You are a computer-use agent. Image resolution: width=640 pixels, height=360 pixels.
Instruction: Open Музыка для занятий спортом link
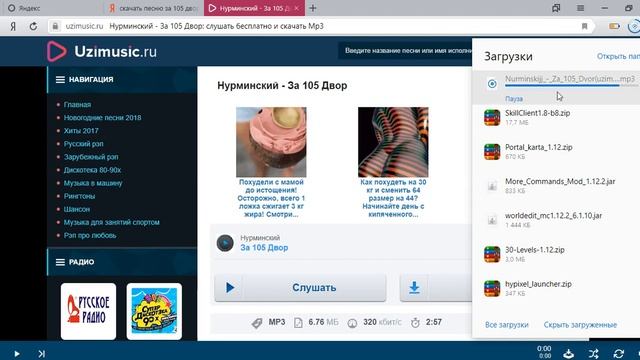[x=111, y=222]
